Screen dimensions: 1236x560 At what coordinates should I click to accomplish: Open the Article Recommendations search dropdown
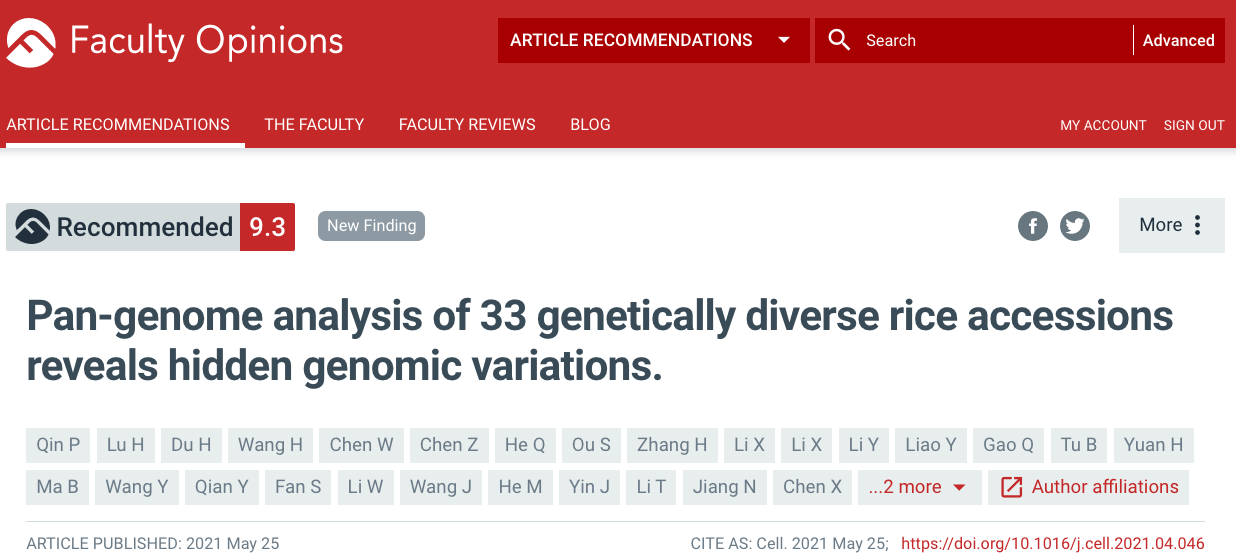[653, 40]
